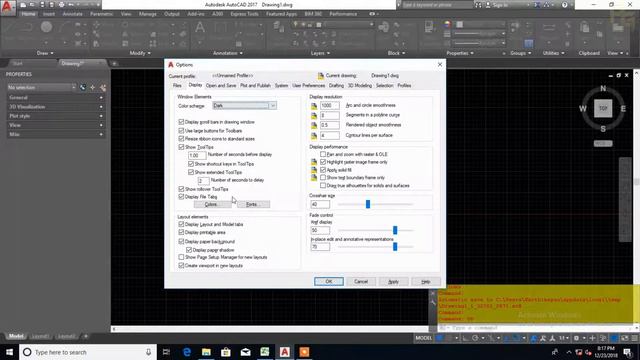This screenshot has height=360, width=640.
Task: Click the Colors... button
Action: (211, 204)
